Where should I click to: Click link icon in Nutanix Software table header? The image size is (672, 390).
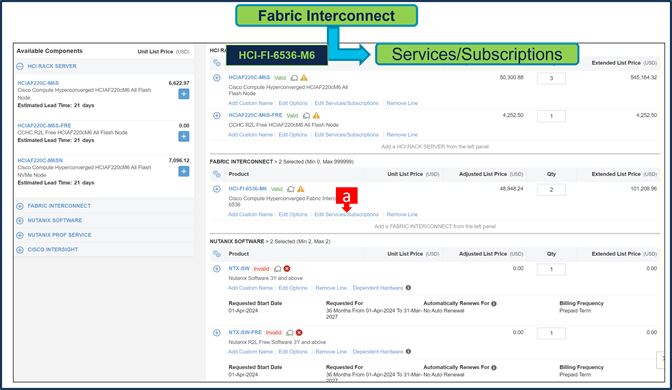click(x=217, y=254)
